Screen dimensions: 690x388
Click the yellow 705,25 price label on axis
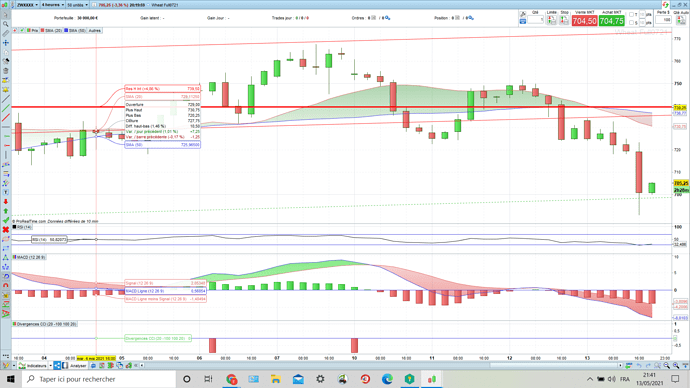680,183
